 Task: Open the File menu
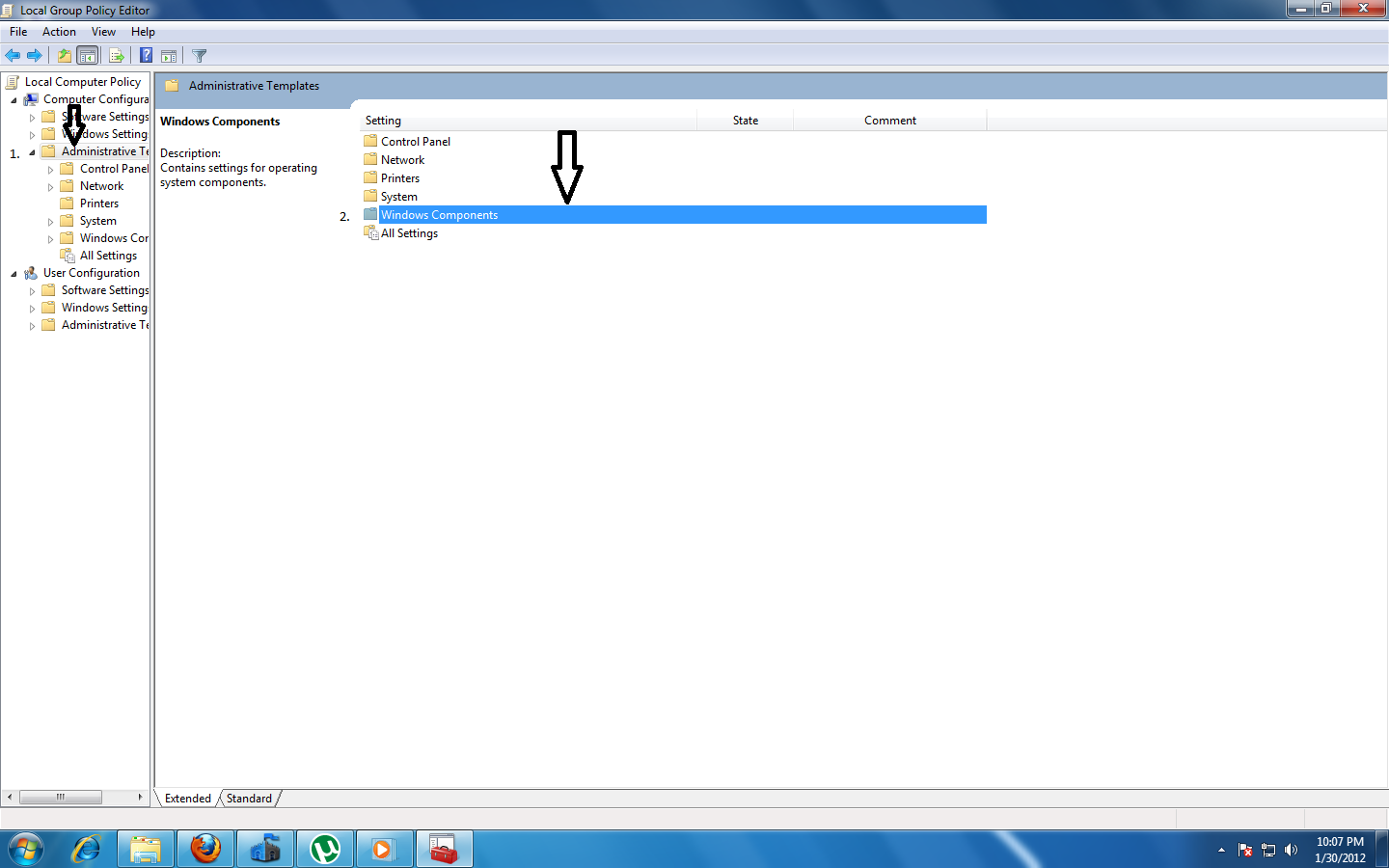point(18,32)
